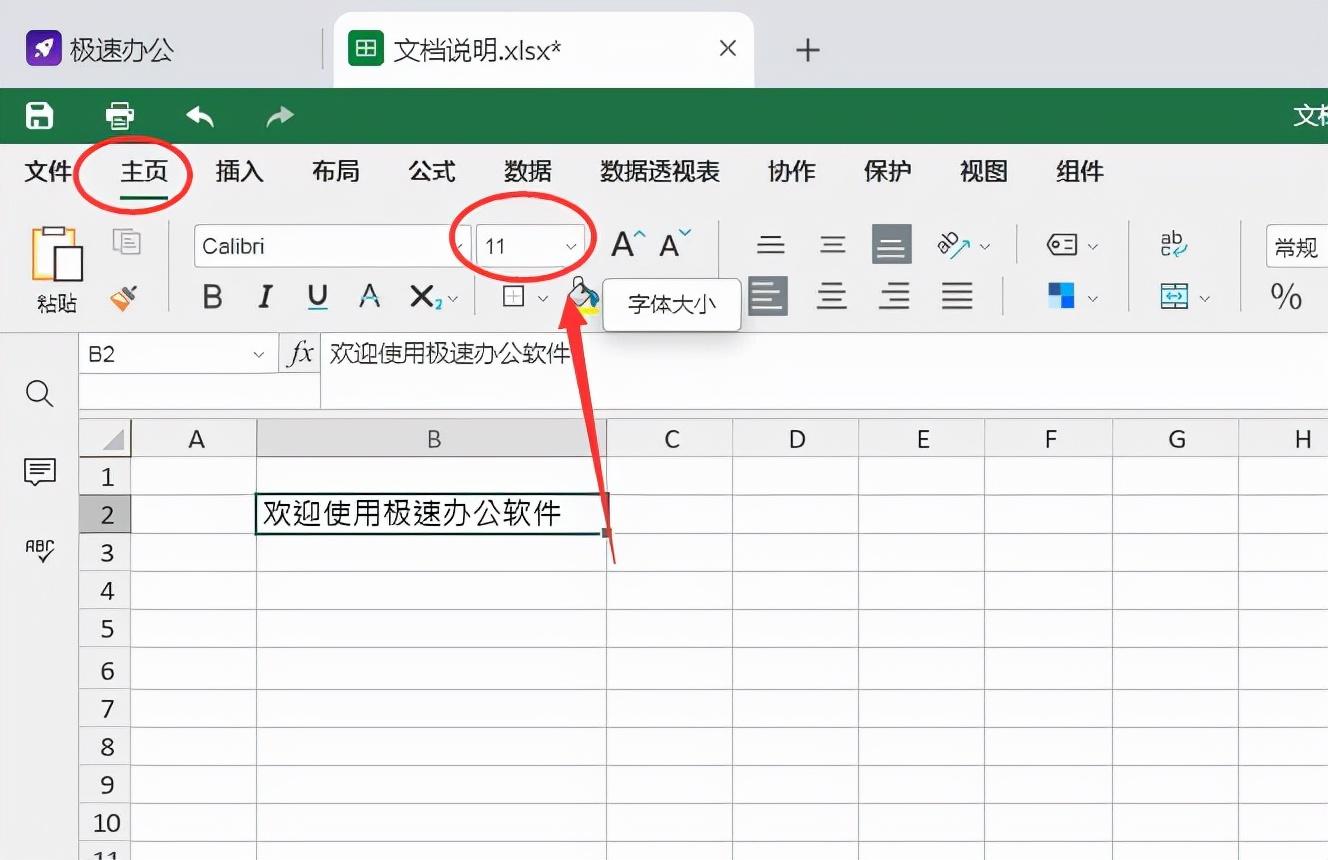Click the Format Painter brush icon
The image size is (1328, 860).
point(125,297)
